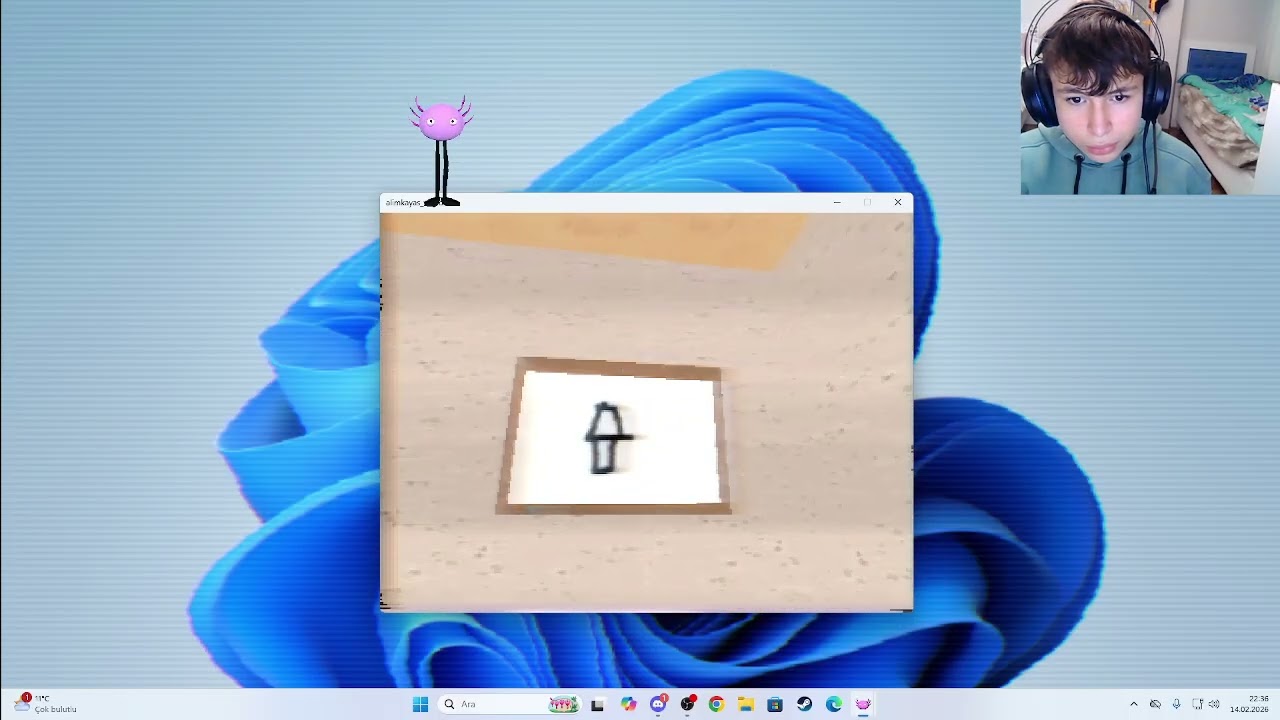The image size is (1280, 720).
Task: Open Google Chrome from the taskbar
Action: pyautogui.click(x=716, y=704)
